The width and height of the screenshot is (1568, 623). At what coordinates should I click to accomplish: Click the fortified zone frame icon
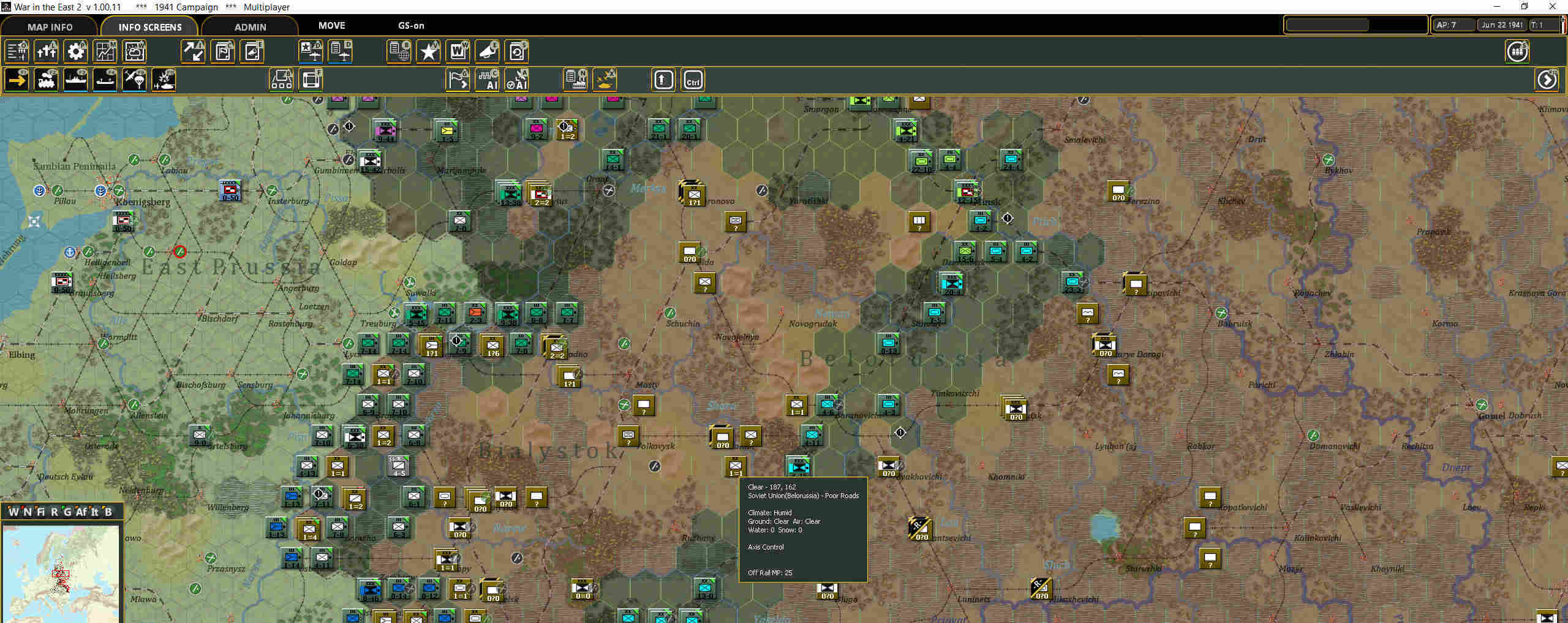pos(311,80)
